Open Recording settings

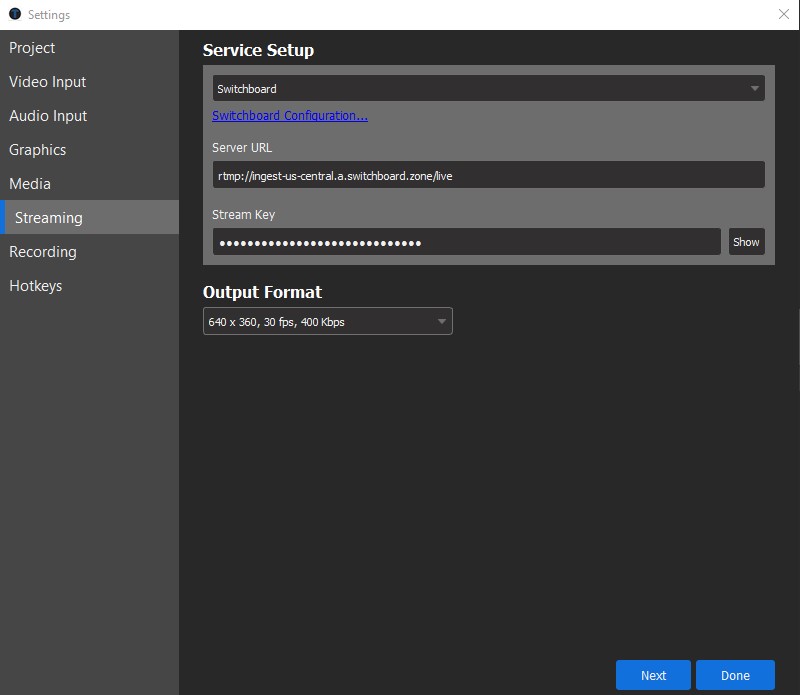click(x=41, y=251)
